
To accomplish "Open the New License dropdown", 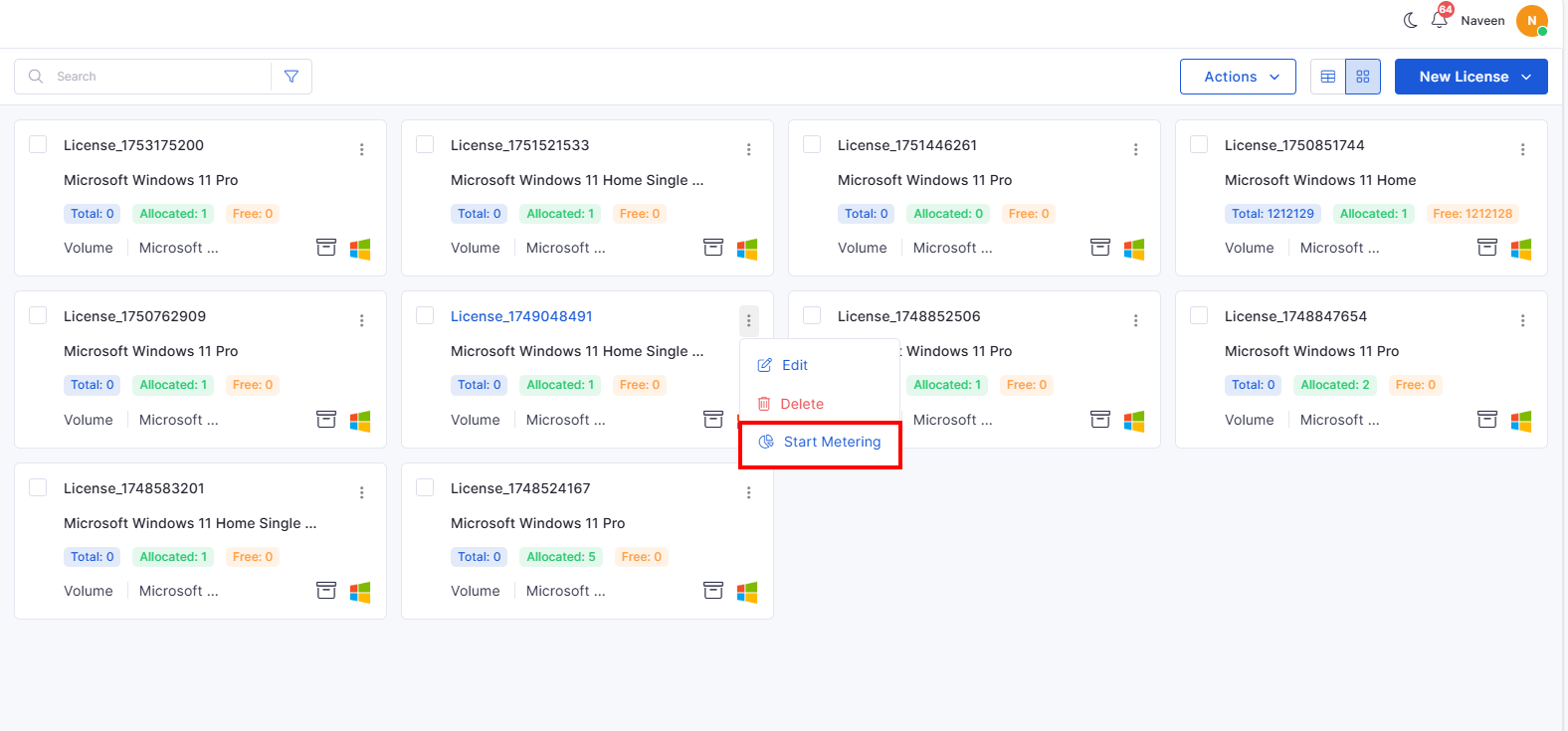I will (1470, 77).
